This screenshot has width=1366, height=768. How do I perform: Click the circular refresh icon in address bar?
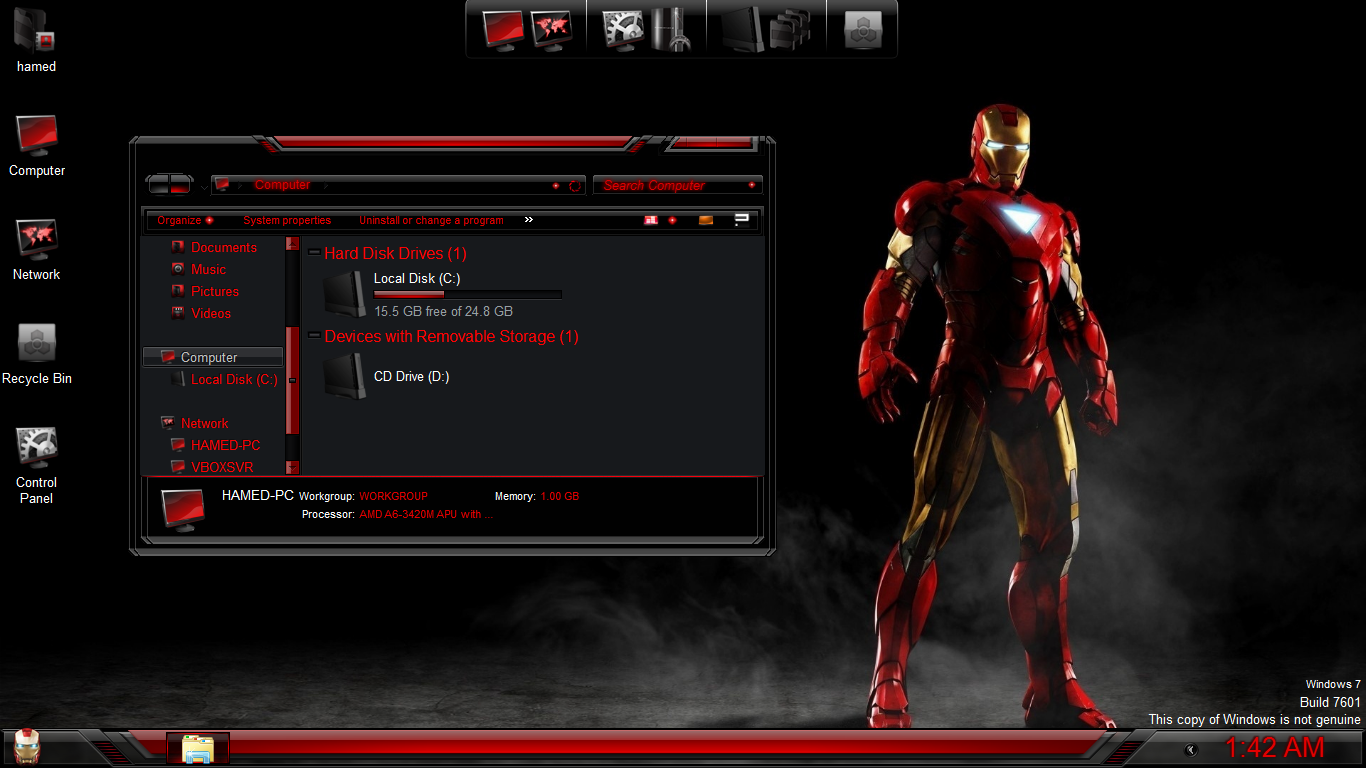pos(575,186)
